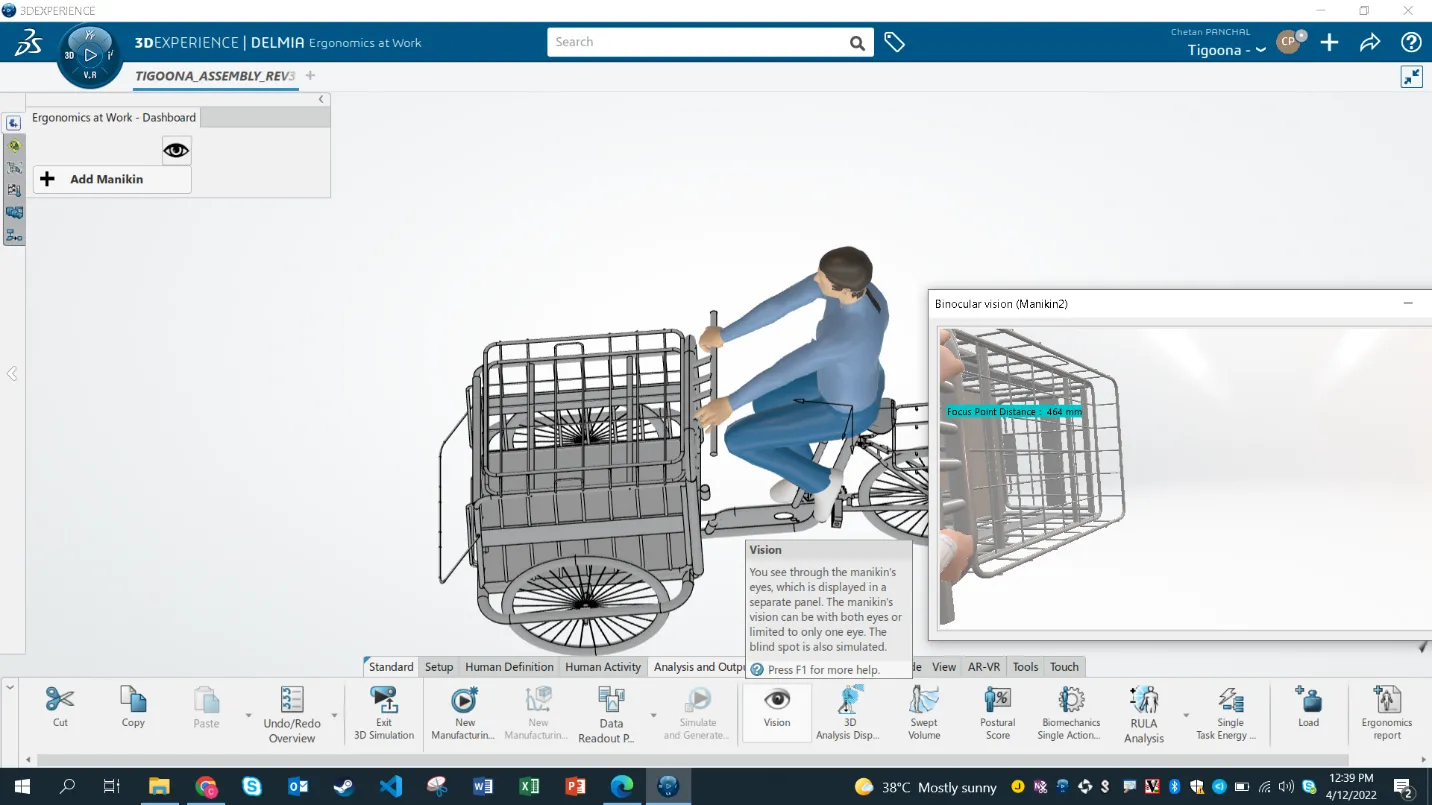Open the AR-VR ribbon tab
The width and height of the screenshot is (1432, 805).
(983, 666)
